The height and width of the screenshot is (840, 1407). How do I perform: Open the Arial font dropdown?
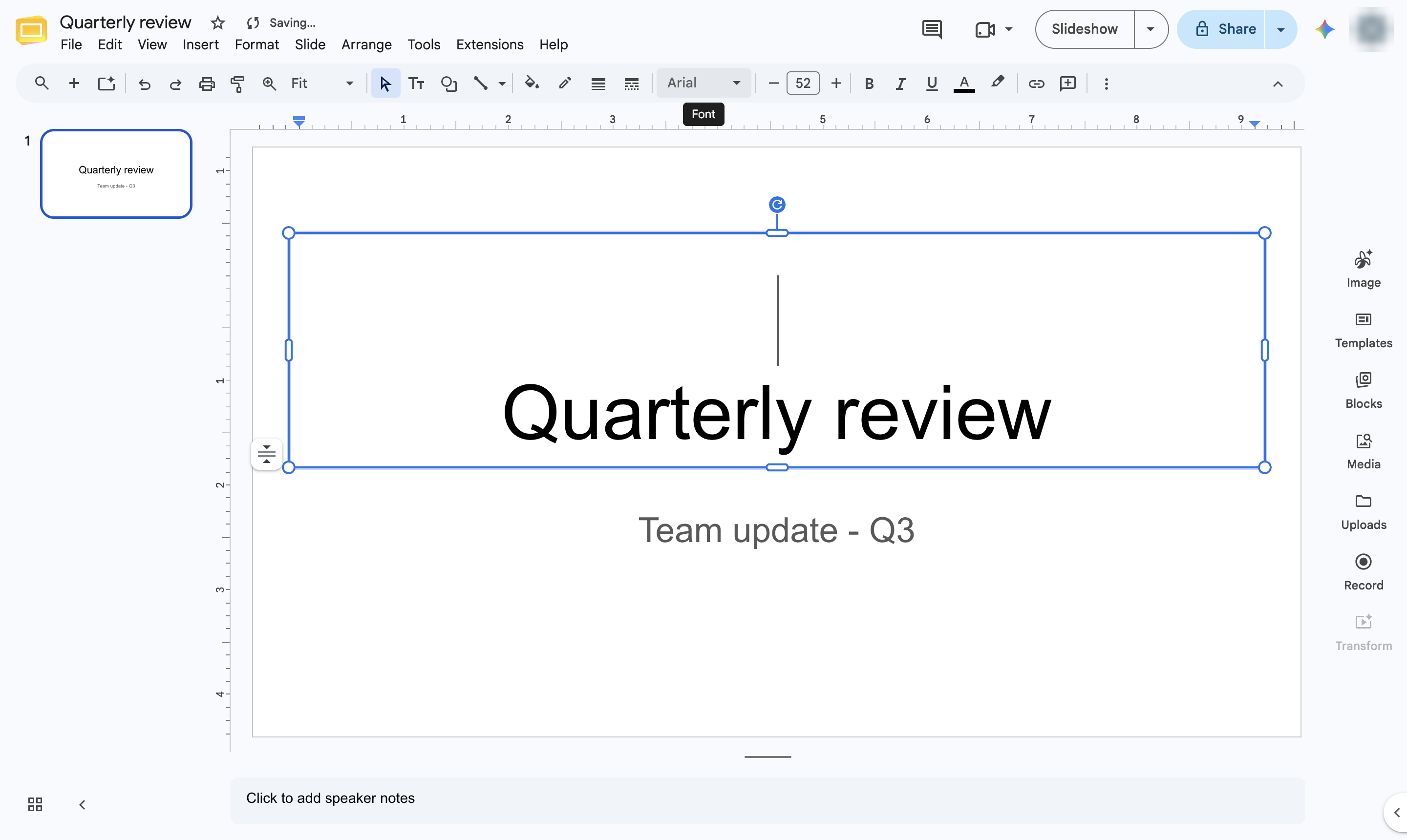click(703, 83)
